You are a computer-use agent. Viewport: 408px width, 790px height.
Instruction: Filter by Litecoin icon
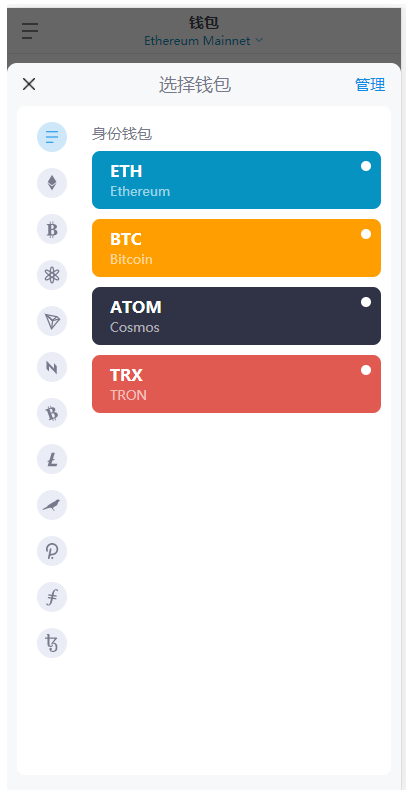[52, 458]
